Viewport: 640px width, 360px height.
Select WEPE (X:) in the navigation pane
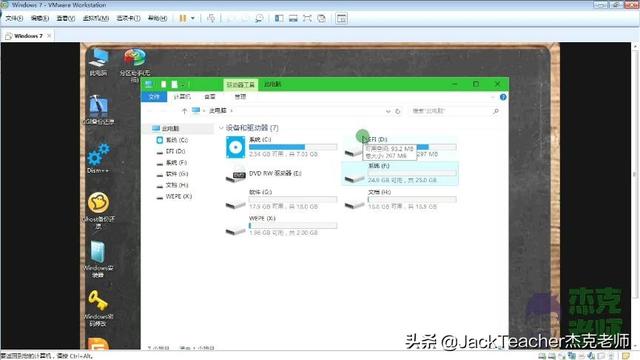tap(178, 196)
